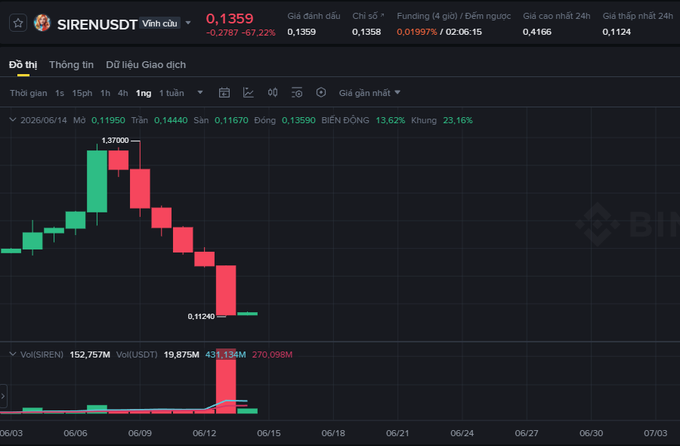This screenshot has height=446, width=680.
Task: Select the 1h interval
Action: (105, 93)
